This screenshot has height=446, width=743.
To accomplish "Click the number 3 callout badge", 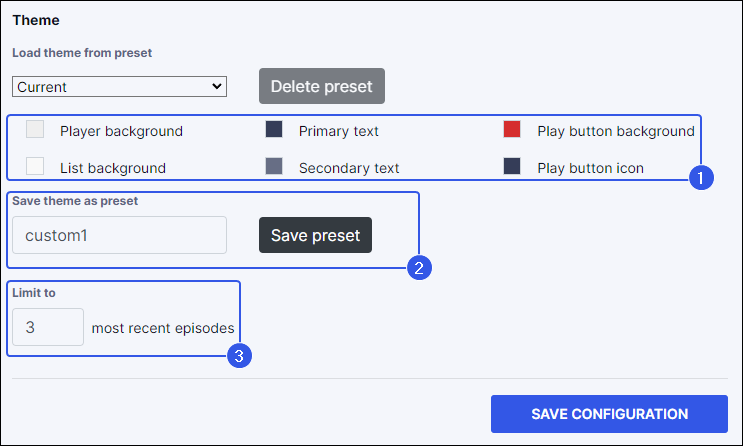I will tap(239, 355).
